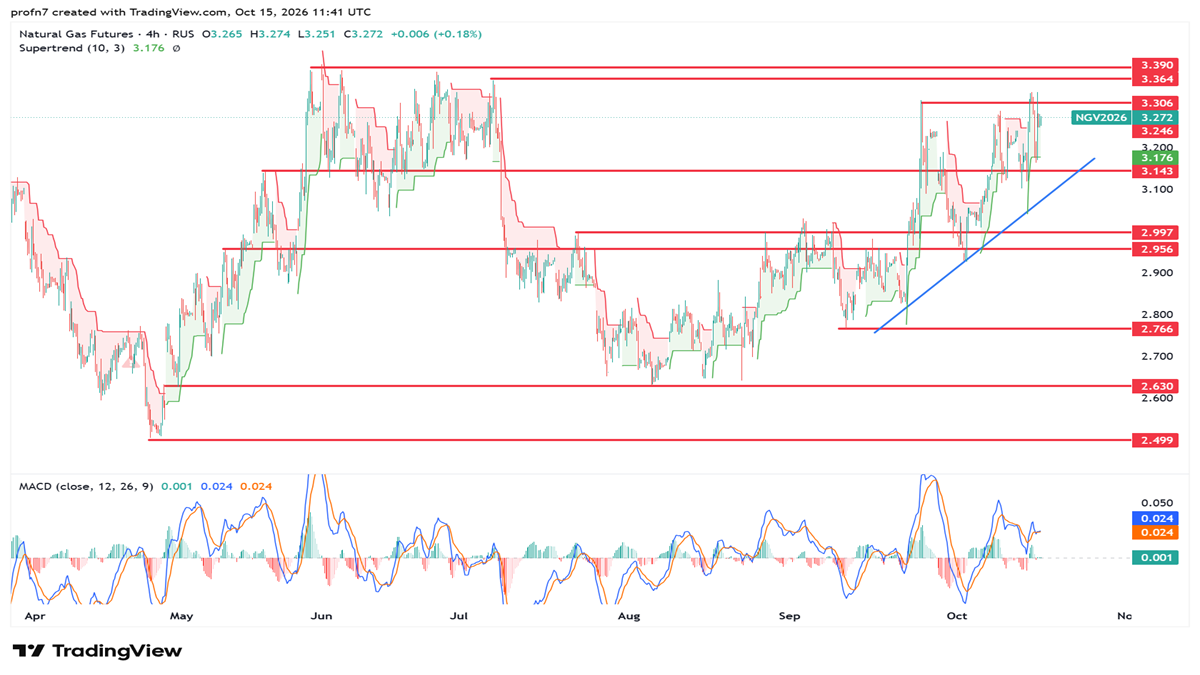Viewport: 1200px width, 675px height.
Task: Select the blue 0.024 value in MACD legend
Action: 217,487
